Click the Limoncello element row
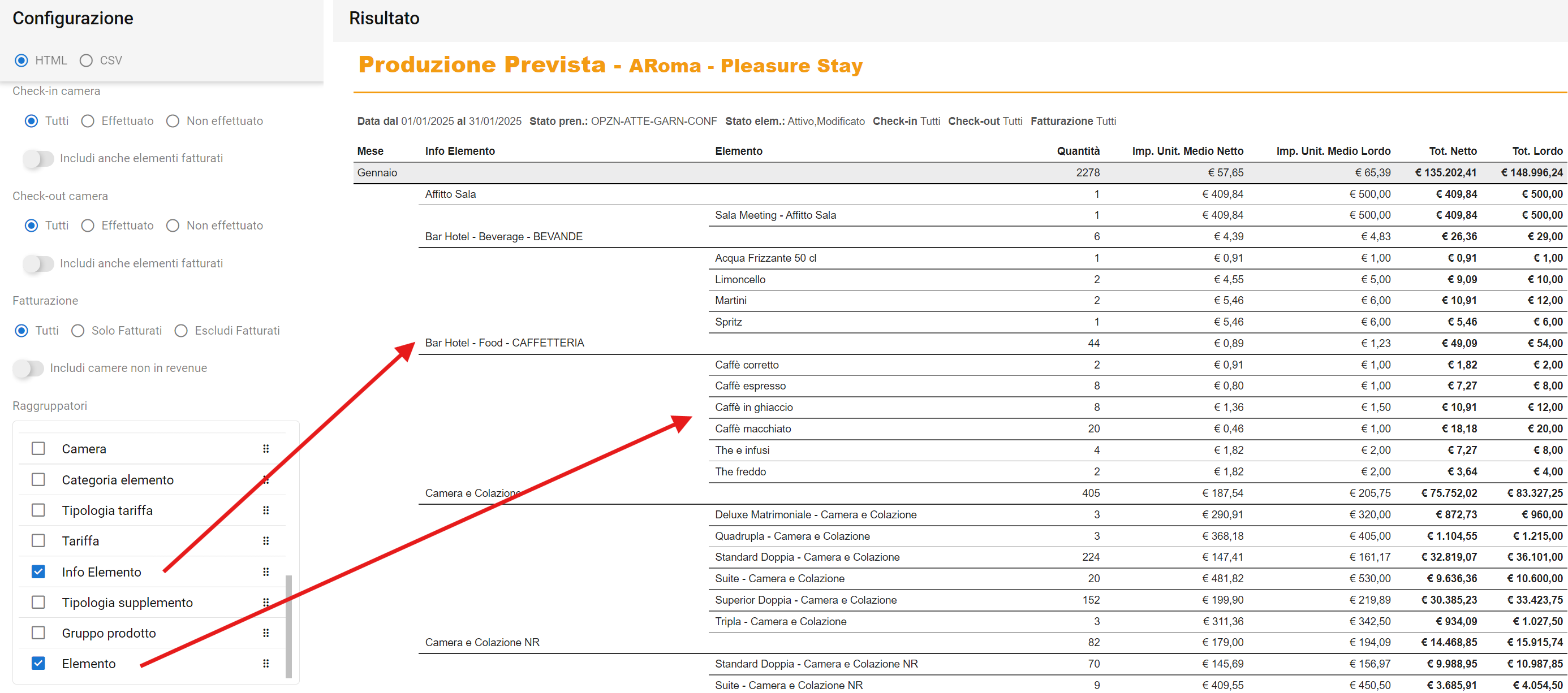Screen dimensions: 1568x693 click(1138, 280)
